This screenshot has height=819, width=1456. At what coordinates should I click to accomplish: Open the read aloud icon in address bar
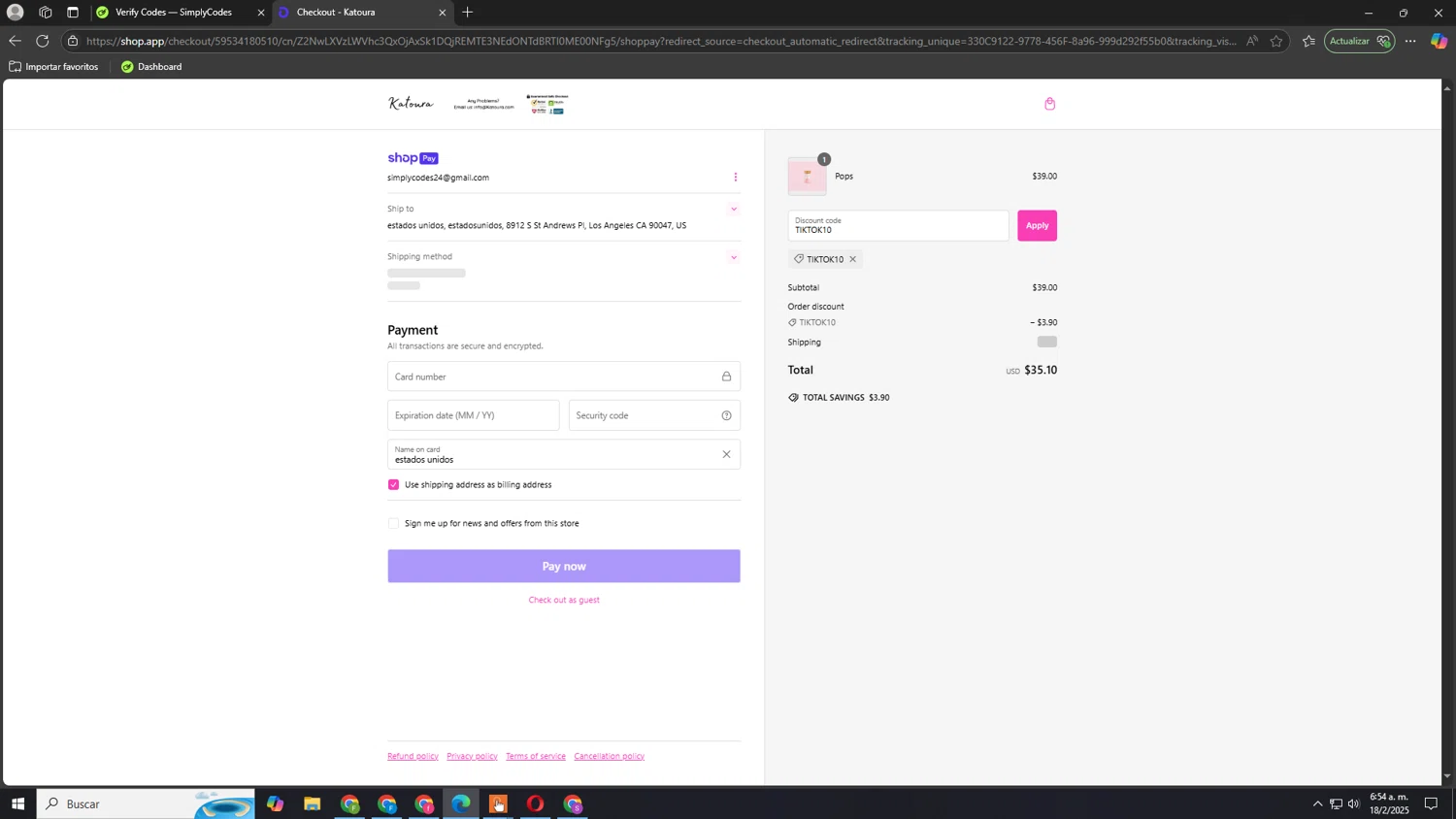tap(1252, 41)
